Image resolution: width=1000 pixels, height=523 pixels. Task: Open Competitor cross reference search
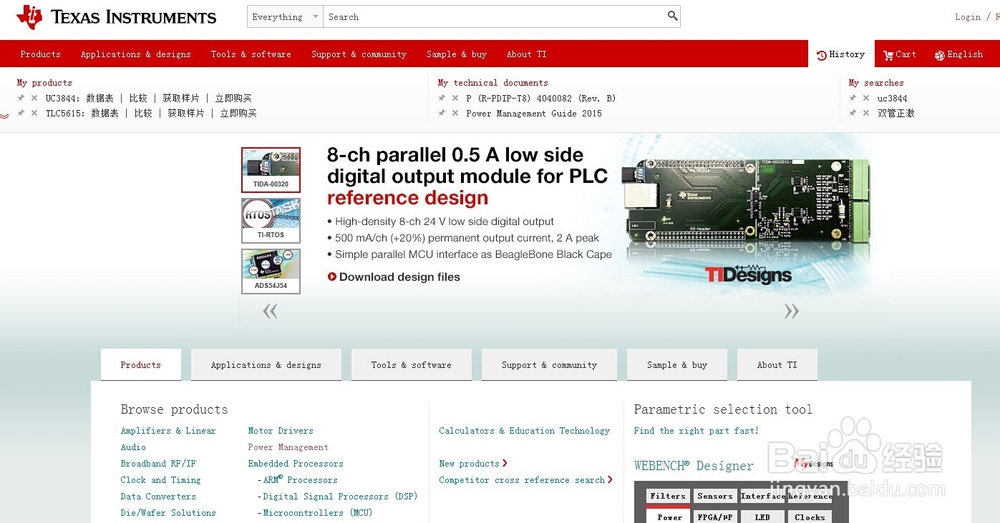click(x=526, y=480)
